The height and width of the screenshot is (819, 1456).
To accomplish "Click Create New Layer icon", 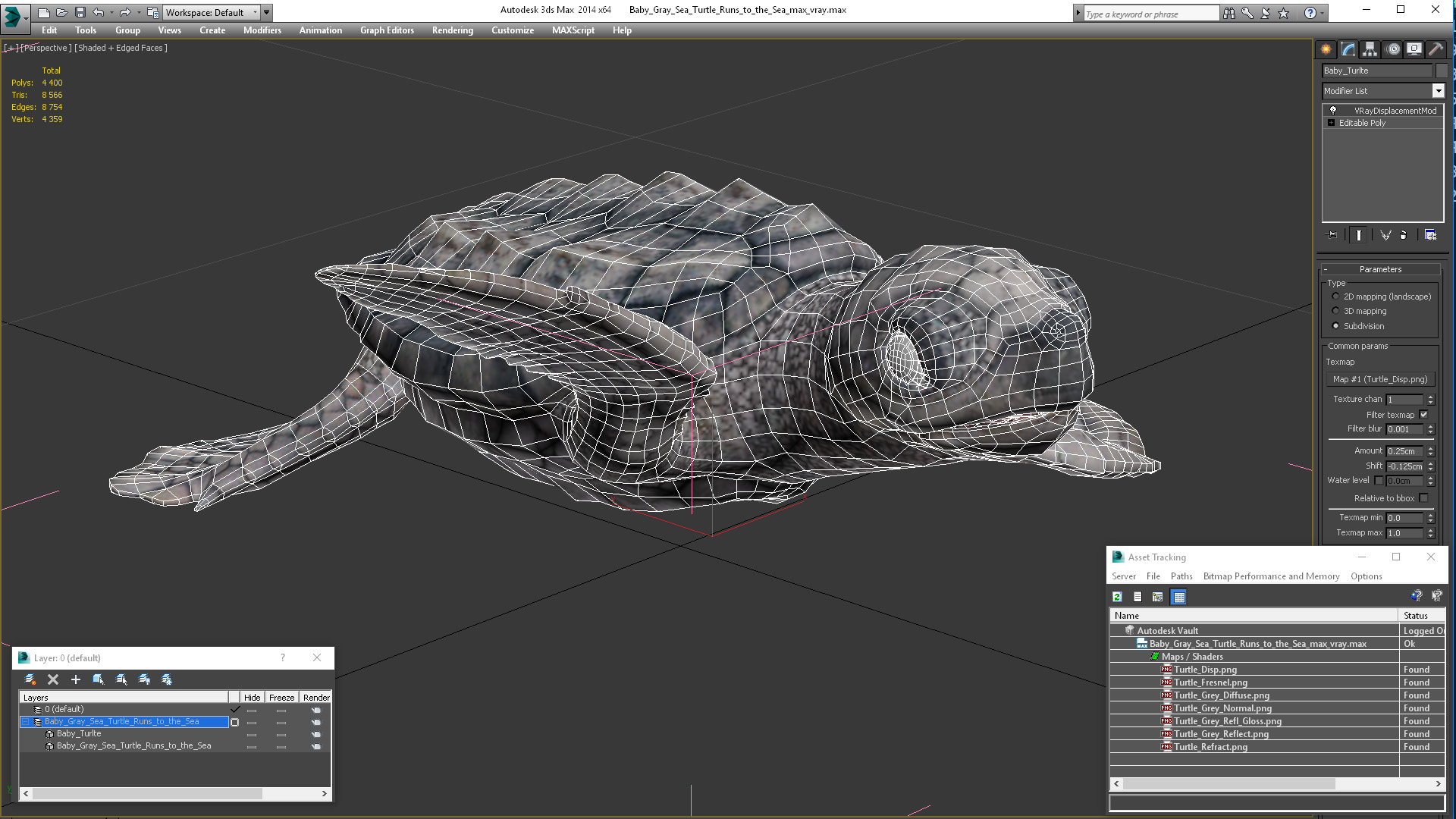I will click(30, 679).
